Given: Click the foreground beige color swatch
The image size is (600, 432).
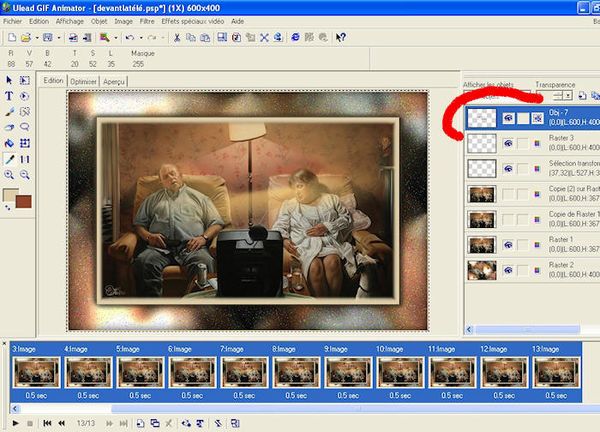Looking at the screenshot, I should pyautogui.click(x=10, y=194).
